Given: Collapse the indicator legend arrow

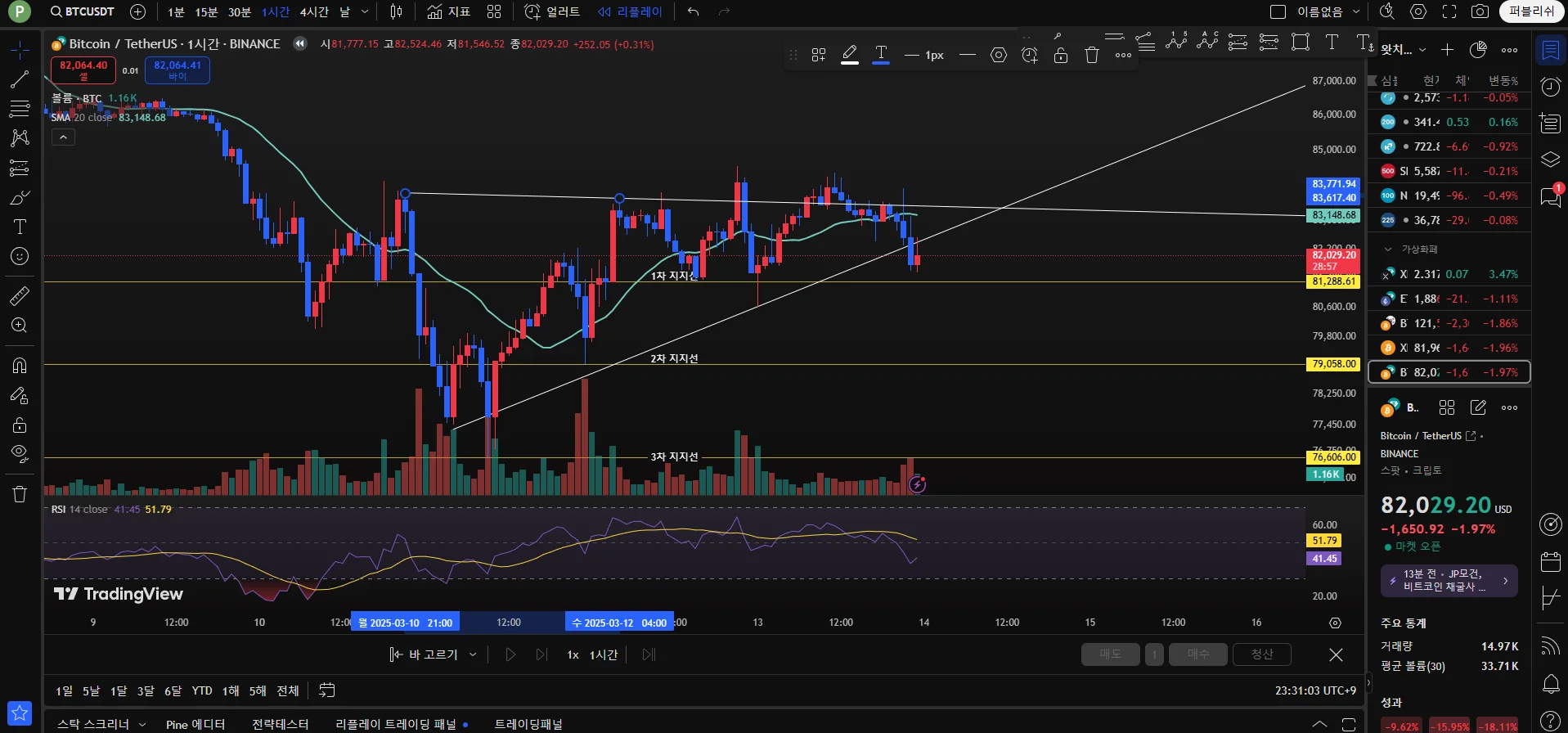Looking at the screenshot, I should point(63,137).
